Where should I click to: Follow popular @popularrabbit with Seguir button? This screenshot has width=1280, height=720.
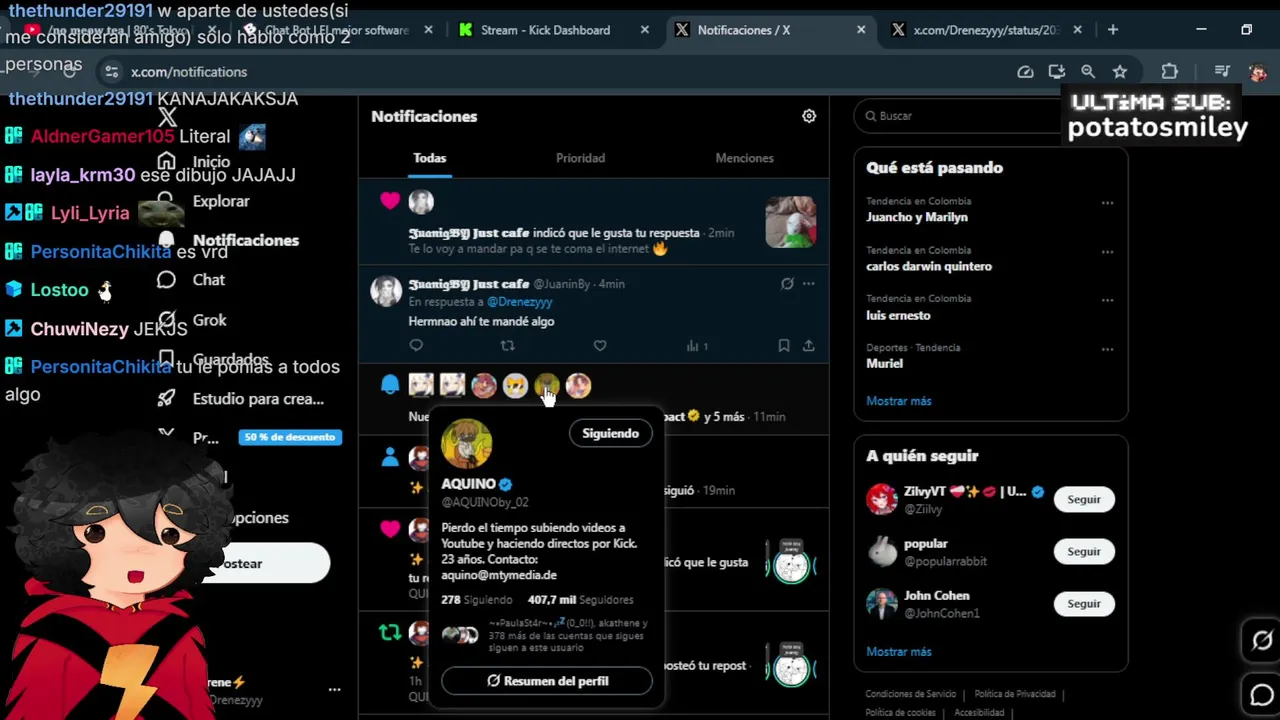tap(1083, 551)
